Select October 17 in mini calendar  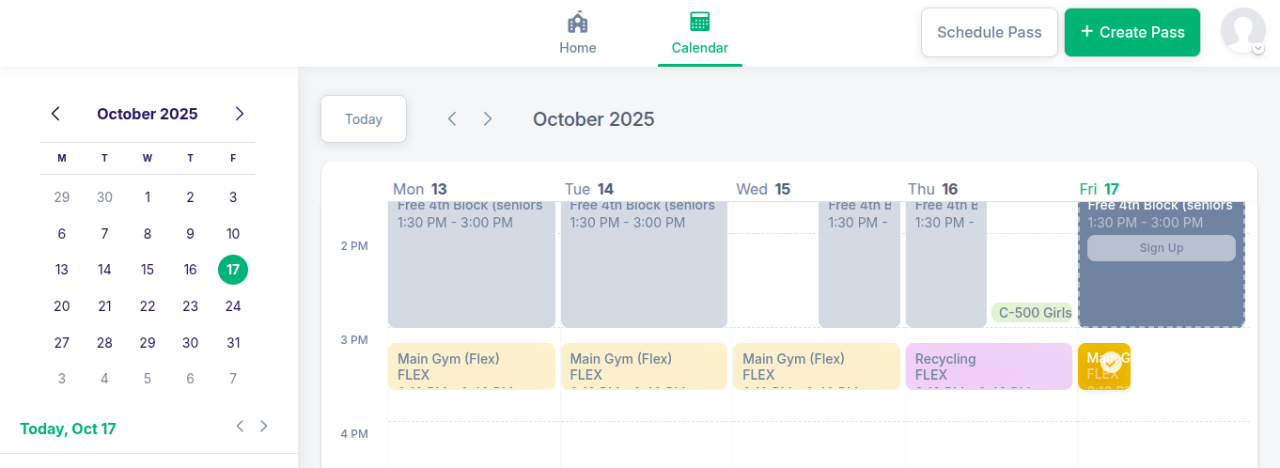(x=233, y=269)
